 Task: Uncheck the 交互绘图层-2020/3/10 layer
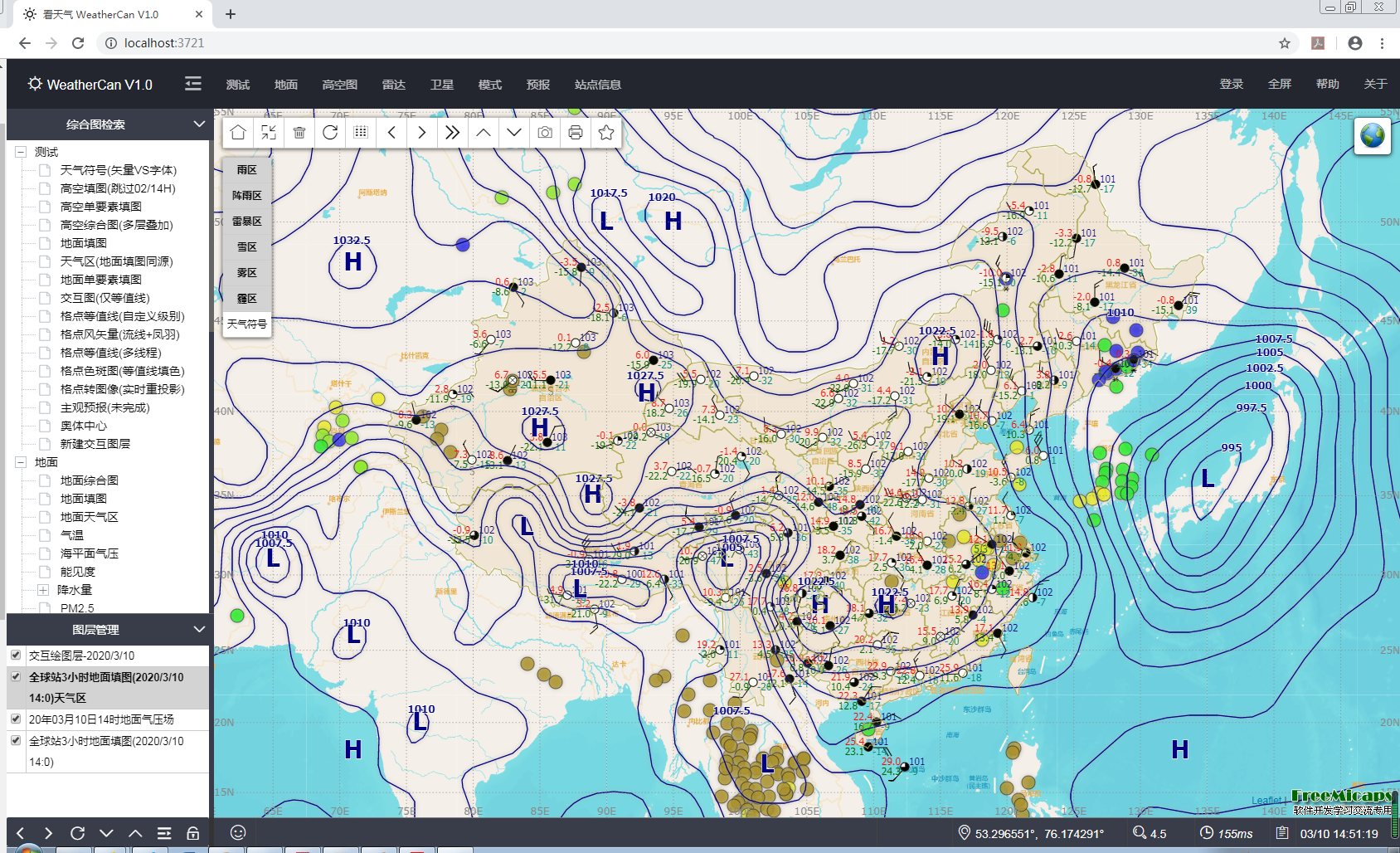click(x=15, y=656)
